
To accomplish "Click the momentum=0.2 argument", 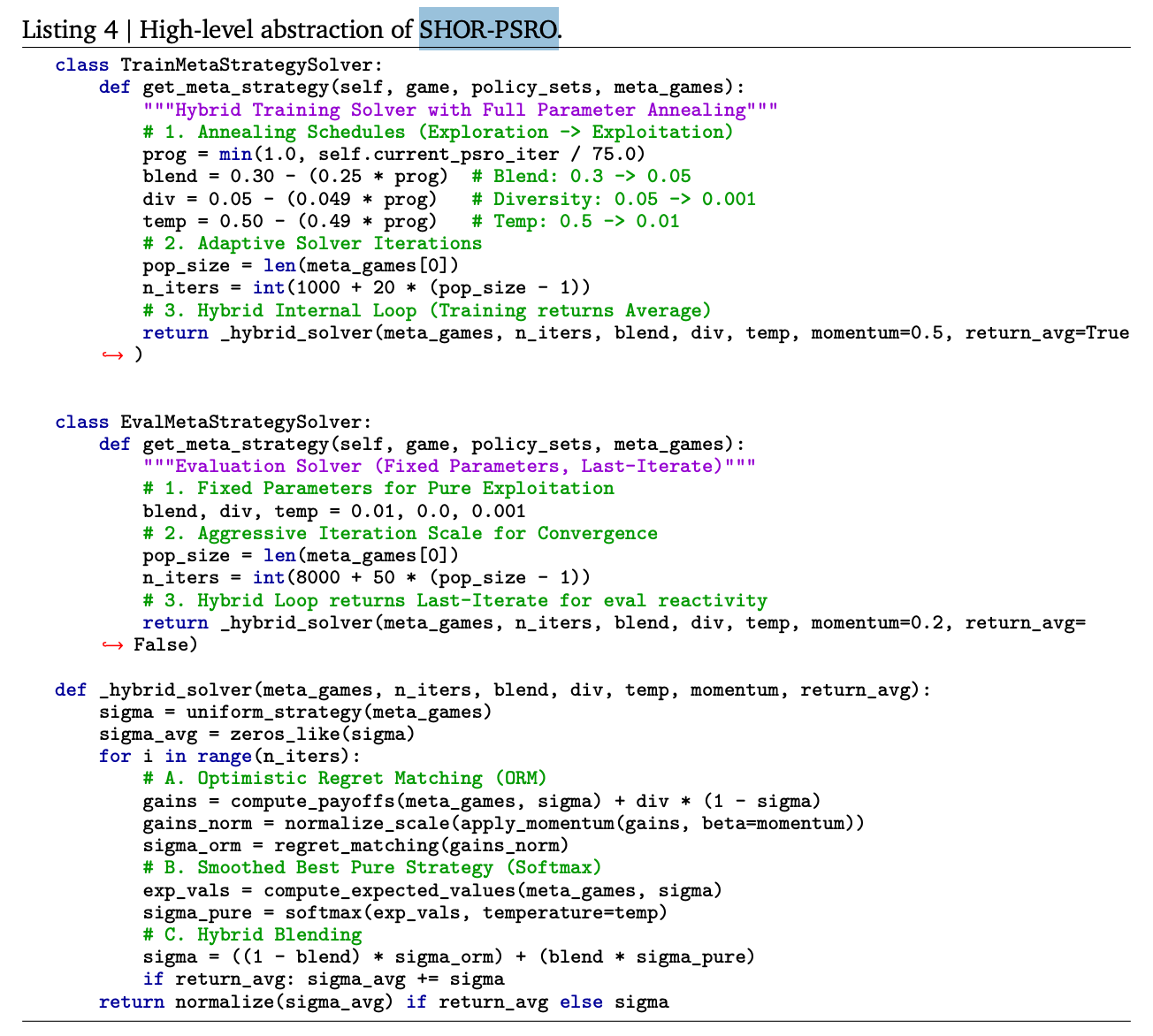I will coord(881,622).
